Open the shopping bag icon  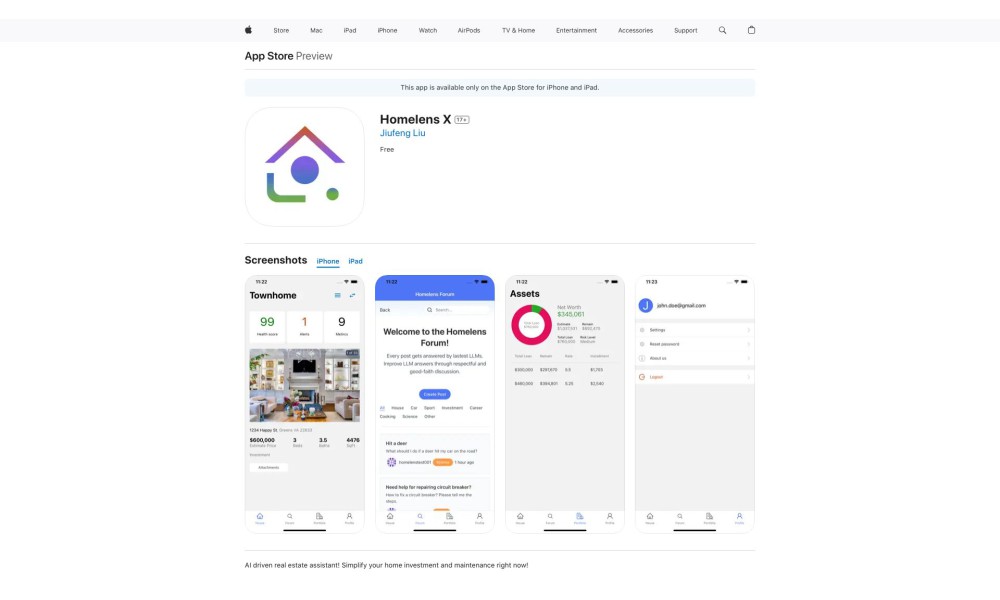click(751, 30)
